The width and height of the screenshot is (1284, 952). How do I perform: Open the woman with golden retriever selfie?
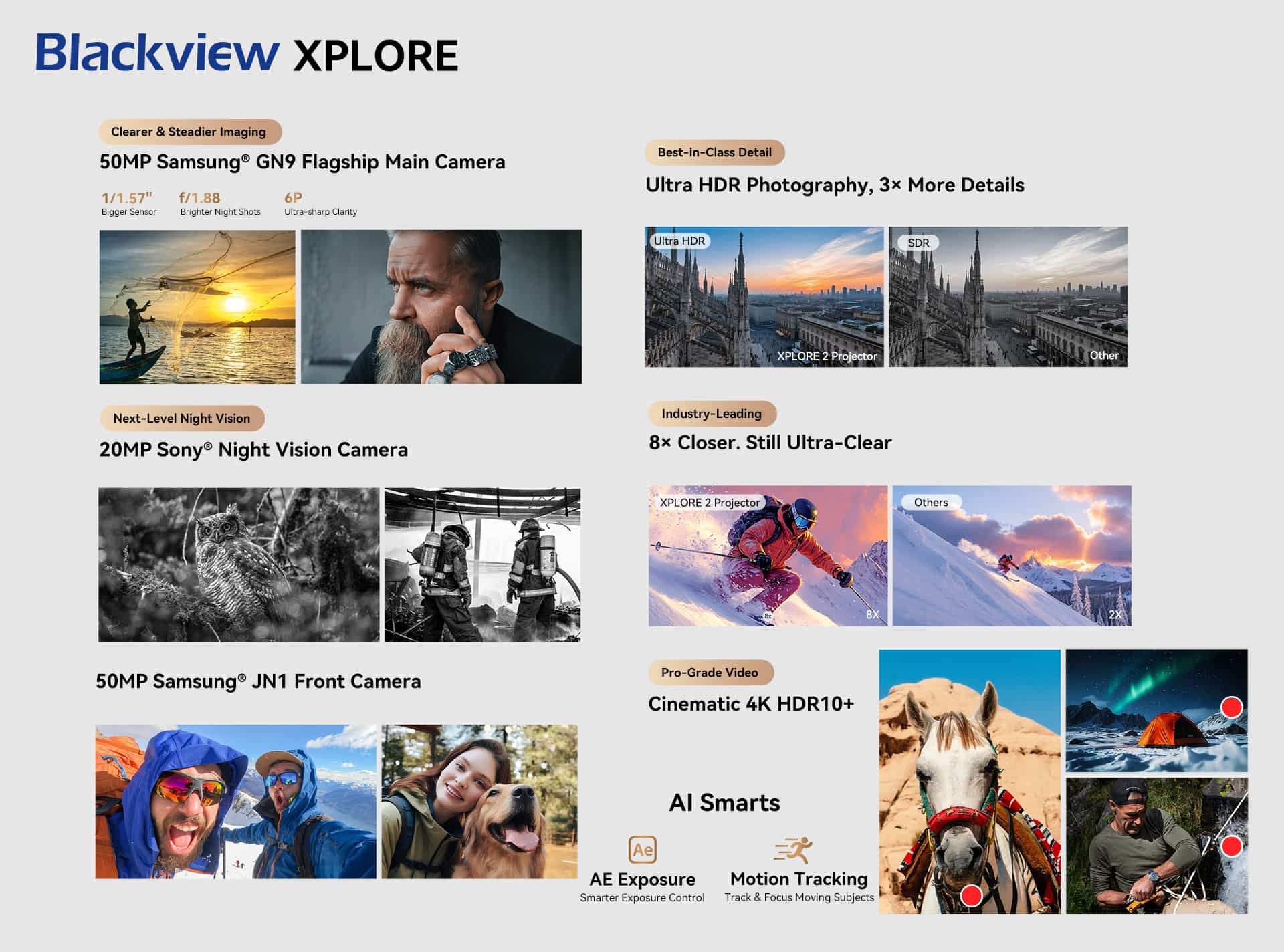(479, 802)
